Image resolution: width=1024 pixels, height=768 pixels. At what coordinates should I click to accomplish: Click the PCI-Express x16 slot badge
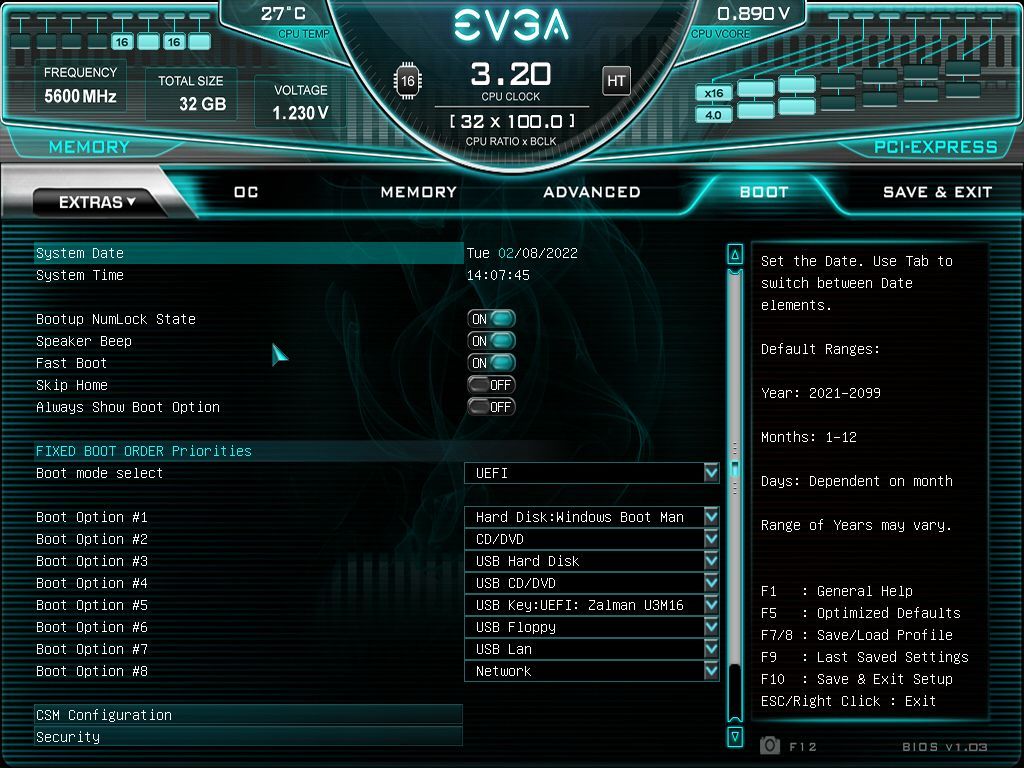(x=713, y=93)
